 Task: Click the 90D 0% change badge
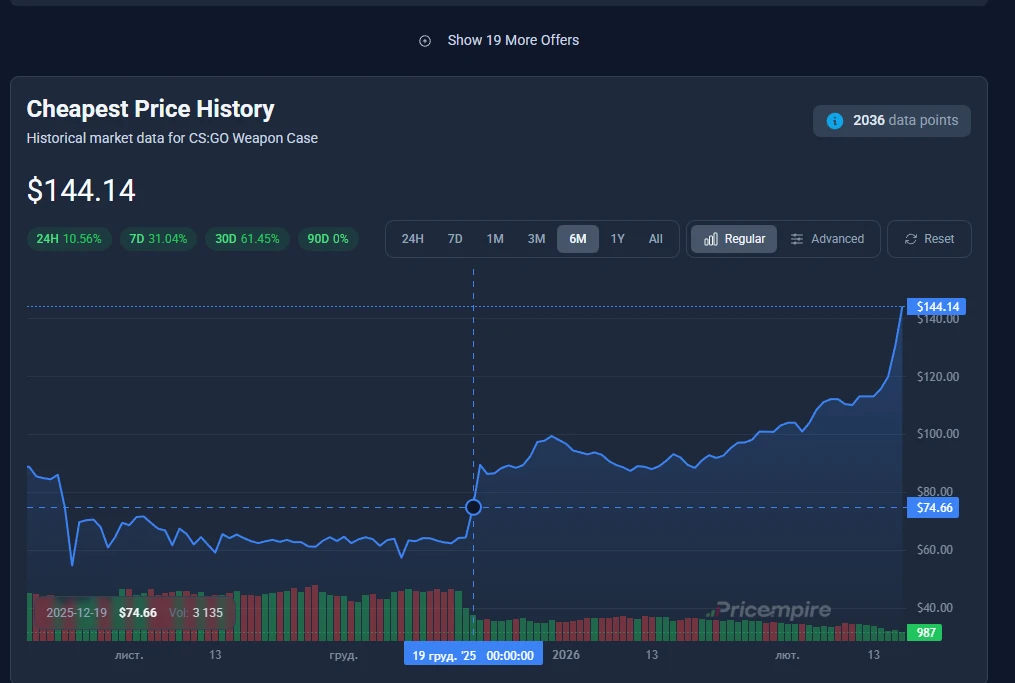click(326, 239)
